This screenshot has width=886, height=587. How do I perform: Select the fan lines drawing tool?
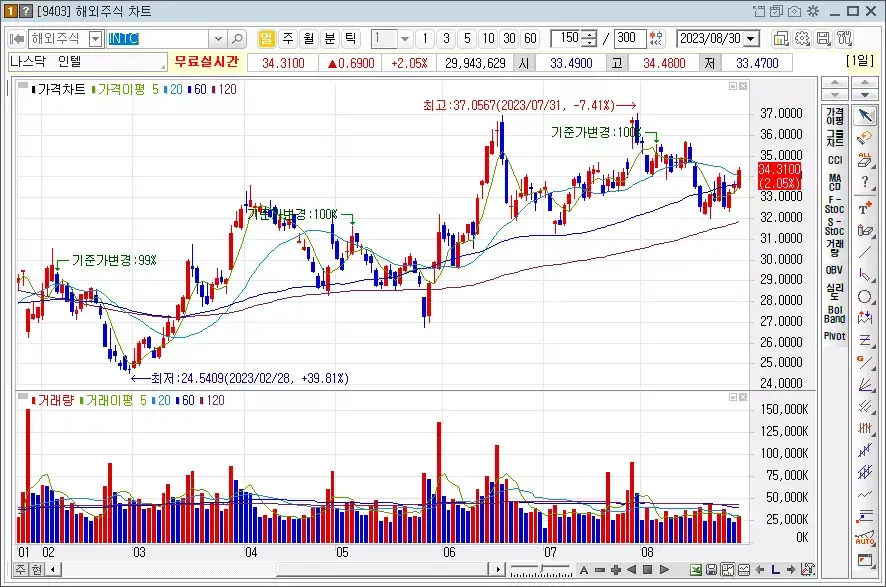pyautogui.click(x=865, y=385)
